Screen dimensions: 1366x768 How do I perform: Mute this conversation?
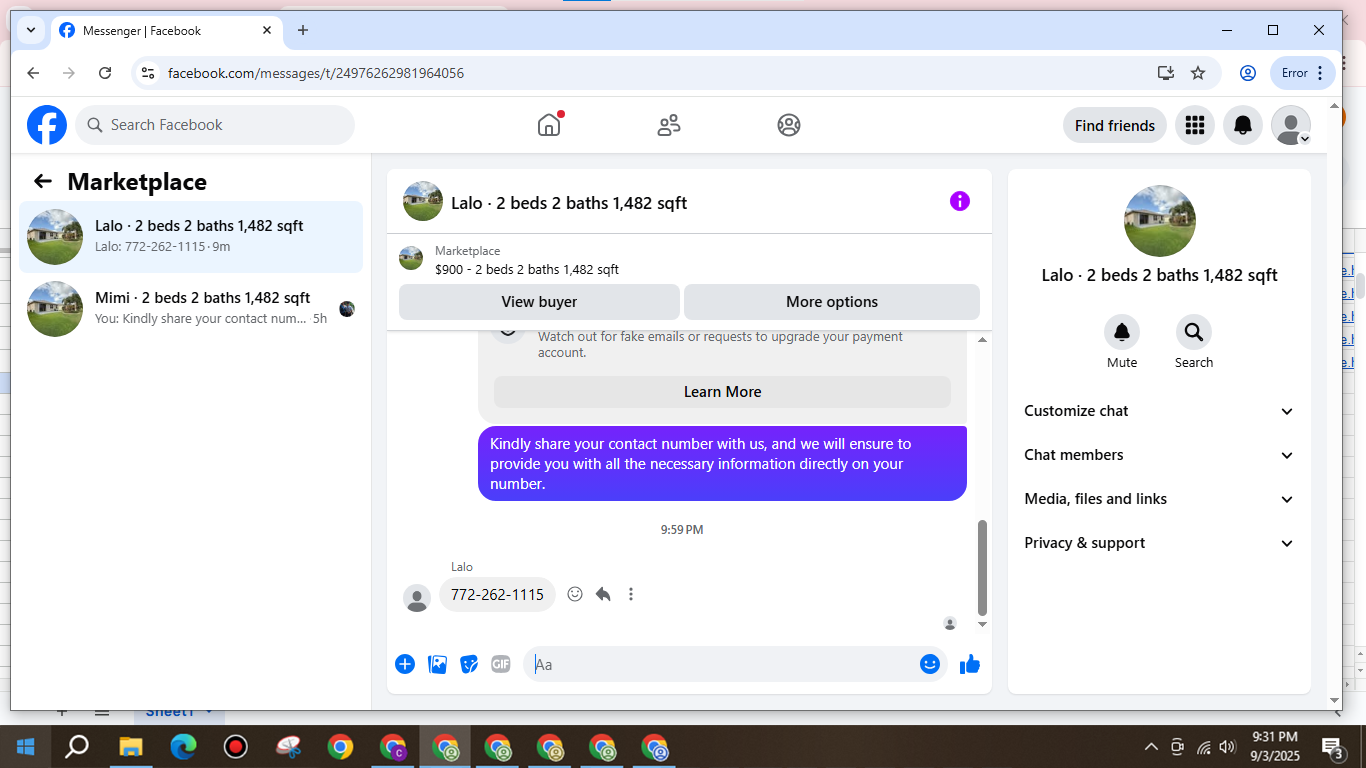pos(1122,332)
